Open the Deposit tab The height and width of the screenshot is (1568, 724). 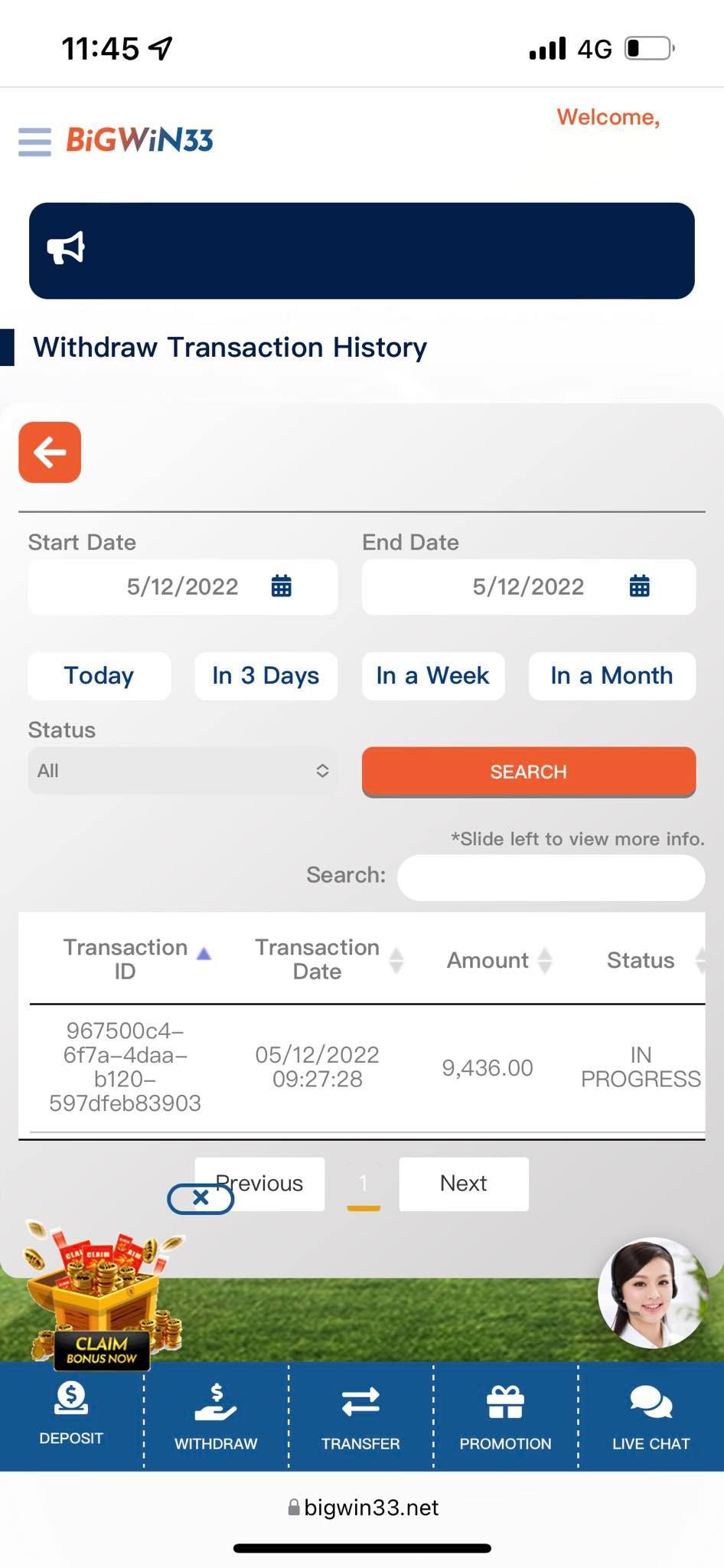click(x=71, y=1415)
